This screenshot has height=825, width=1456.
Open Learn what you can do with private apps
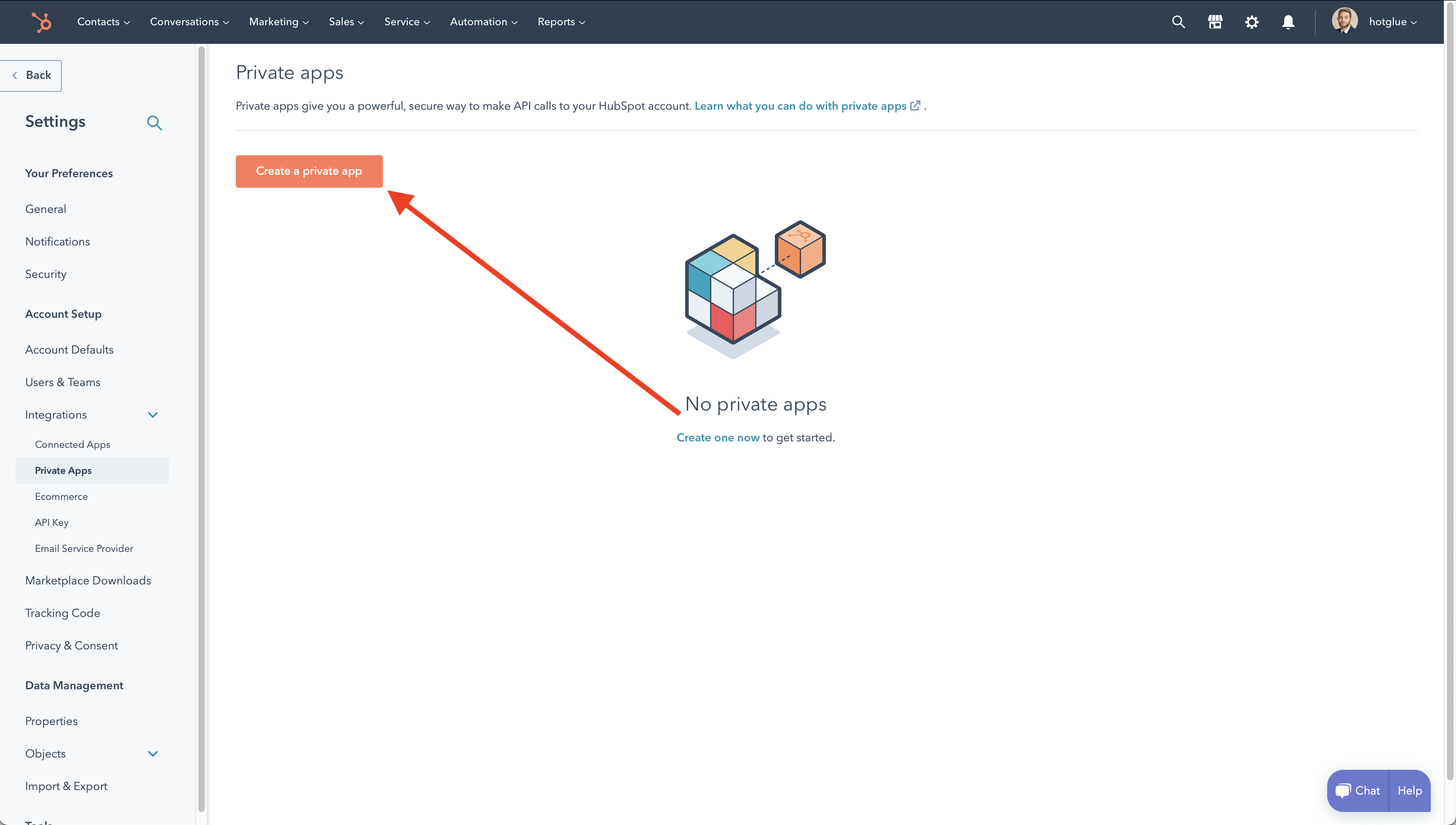pos(800,106)
